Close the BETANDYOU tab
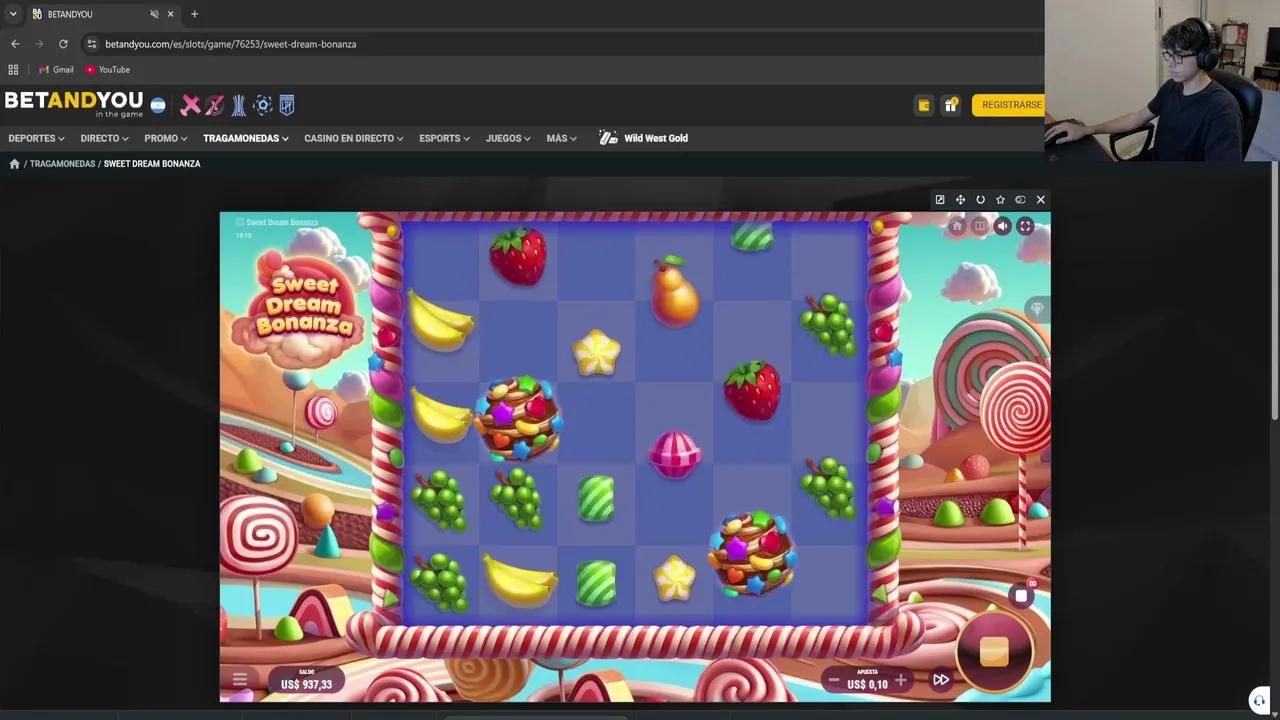The height and width of the screenshot is (720, 1280). (171, 14)
